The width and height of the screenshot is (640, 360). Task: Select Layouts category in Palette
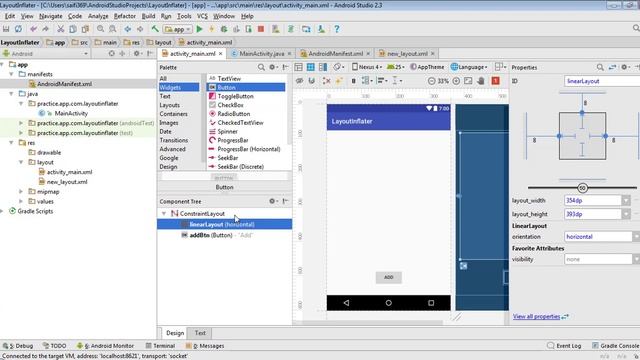[169, 105]
